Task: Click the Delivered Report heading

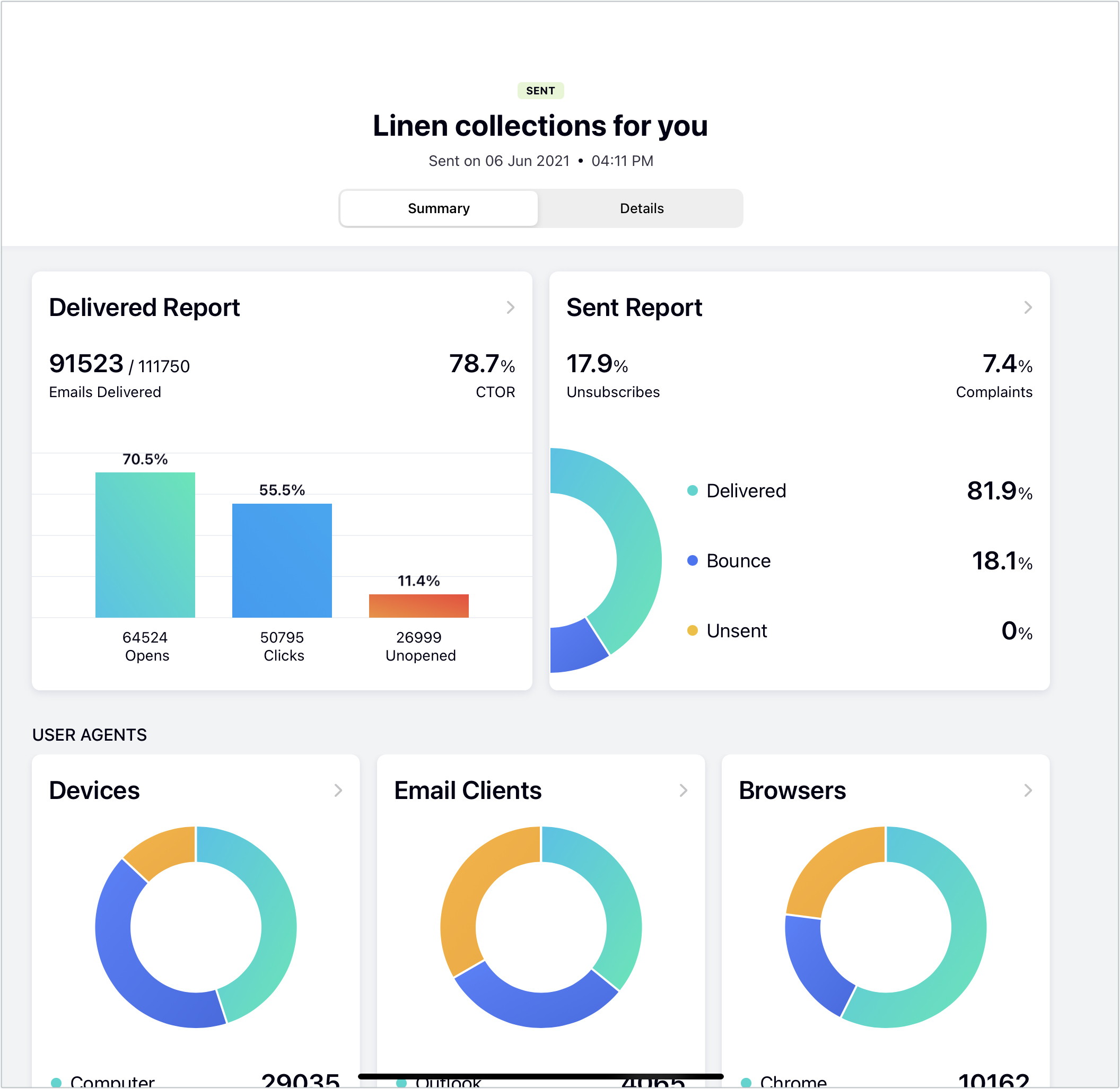Action: point(144,308)
